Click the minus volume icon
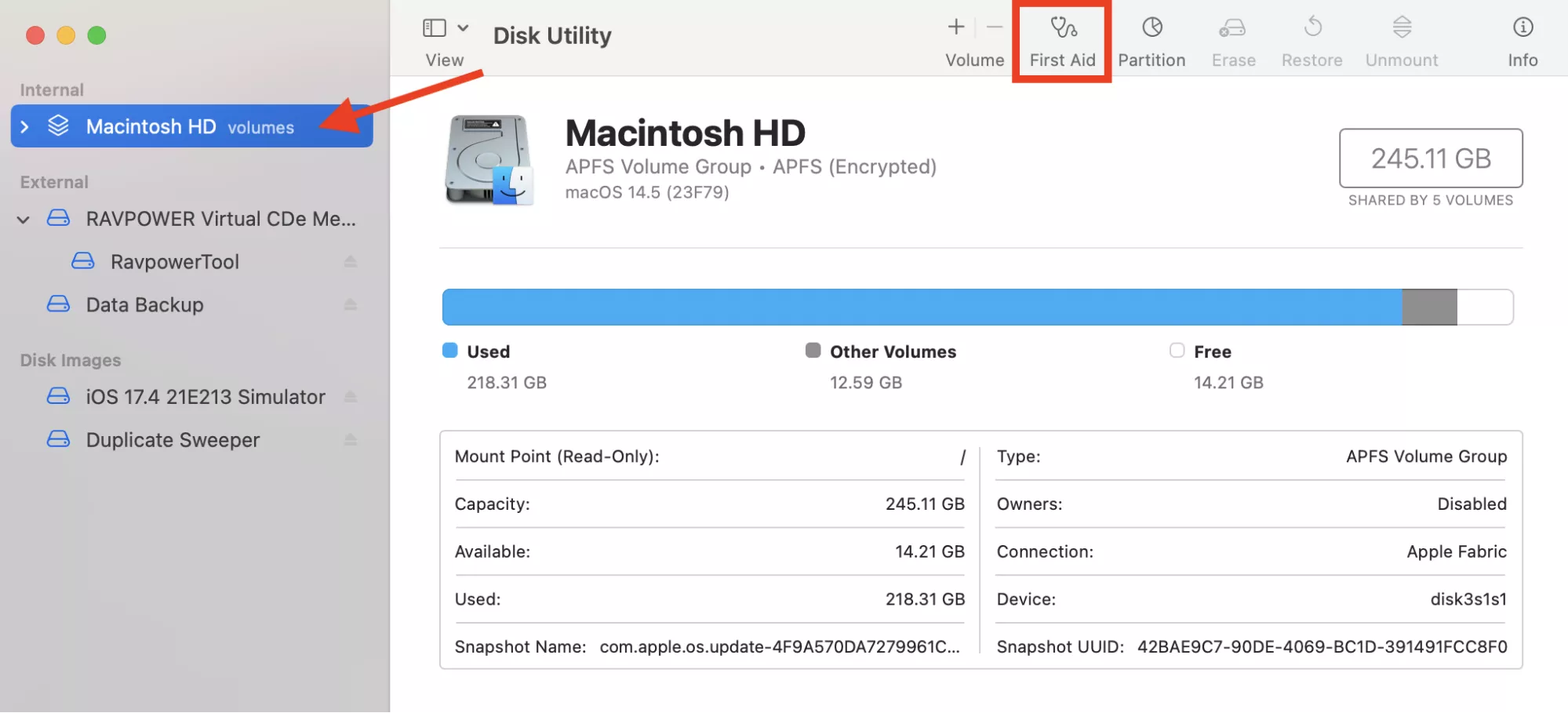The width and height of the screenshot is (1568, 713). [993, 27]
